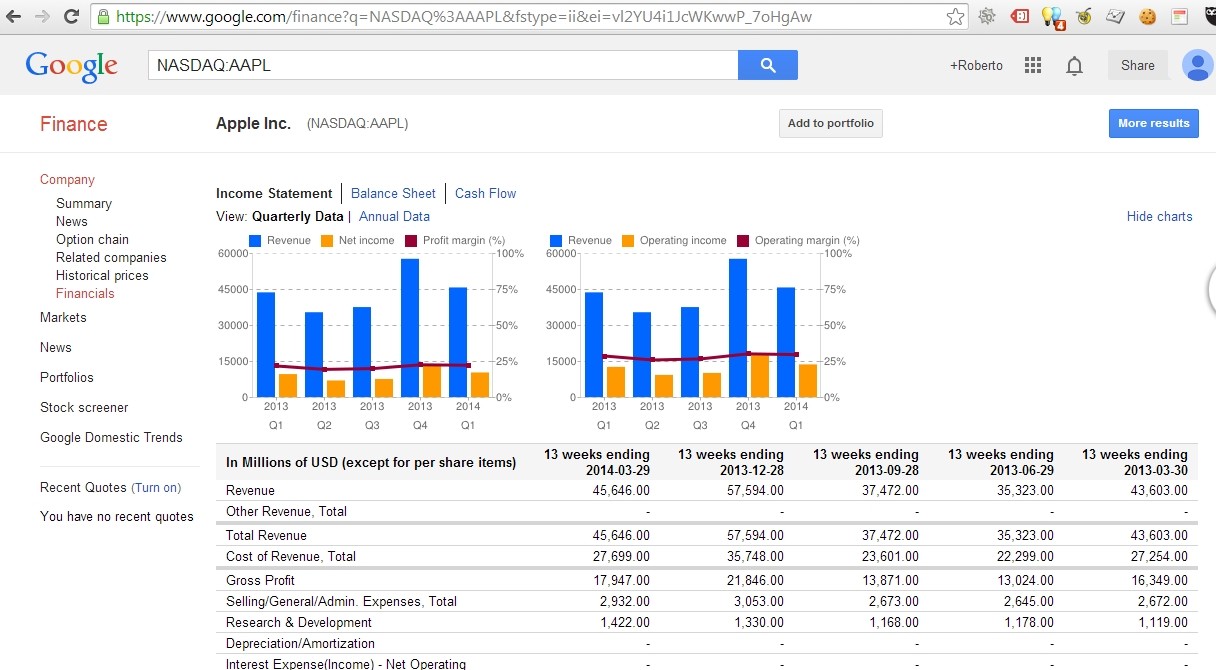Open the Google apps grid
Viewport: 1216px width, 670px height.
[x=1033, y=65]
